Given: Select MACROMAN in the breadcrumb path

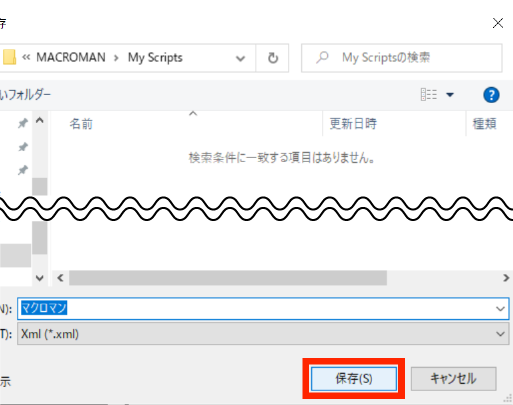Looking at the screenshot, I should (x=71, y=57).
